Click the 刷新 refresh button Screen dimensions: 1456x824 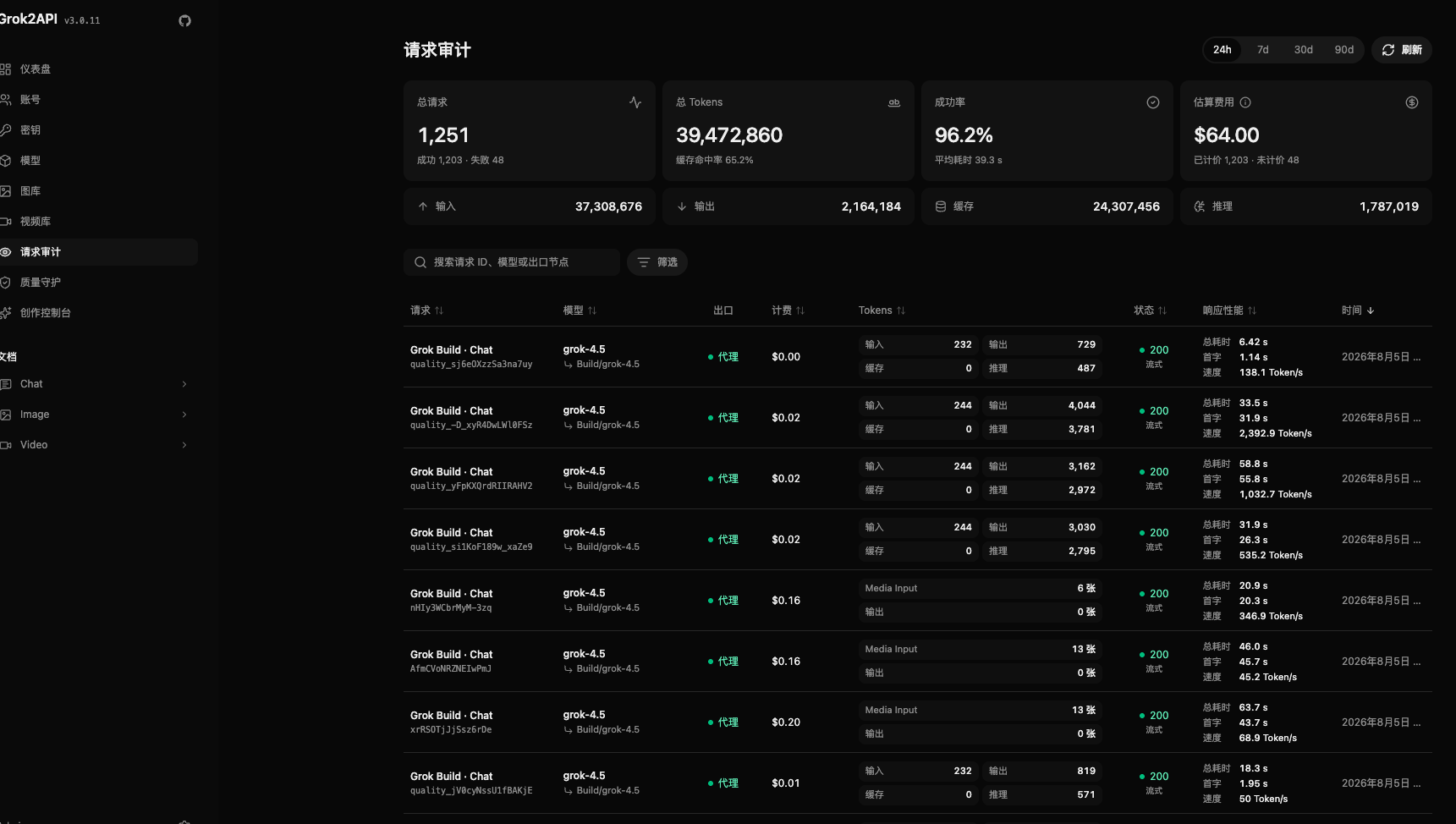[x=1402, y=50]
